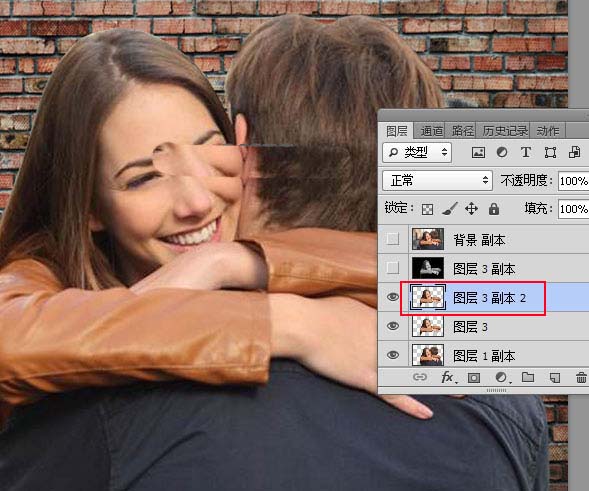589x491 pixels.
Task: Select layer name 图层 3 副本
Action: tap(484, 269)
